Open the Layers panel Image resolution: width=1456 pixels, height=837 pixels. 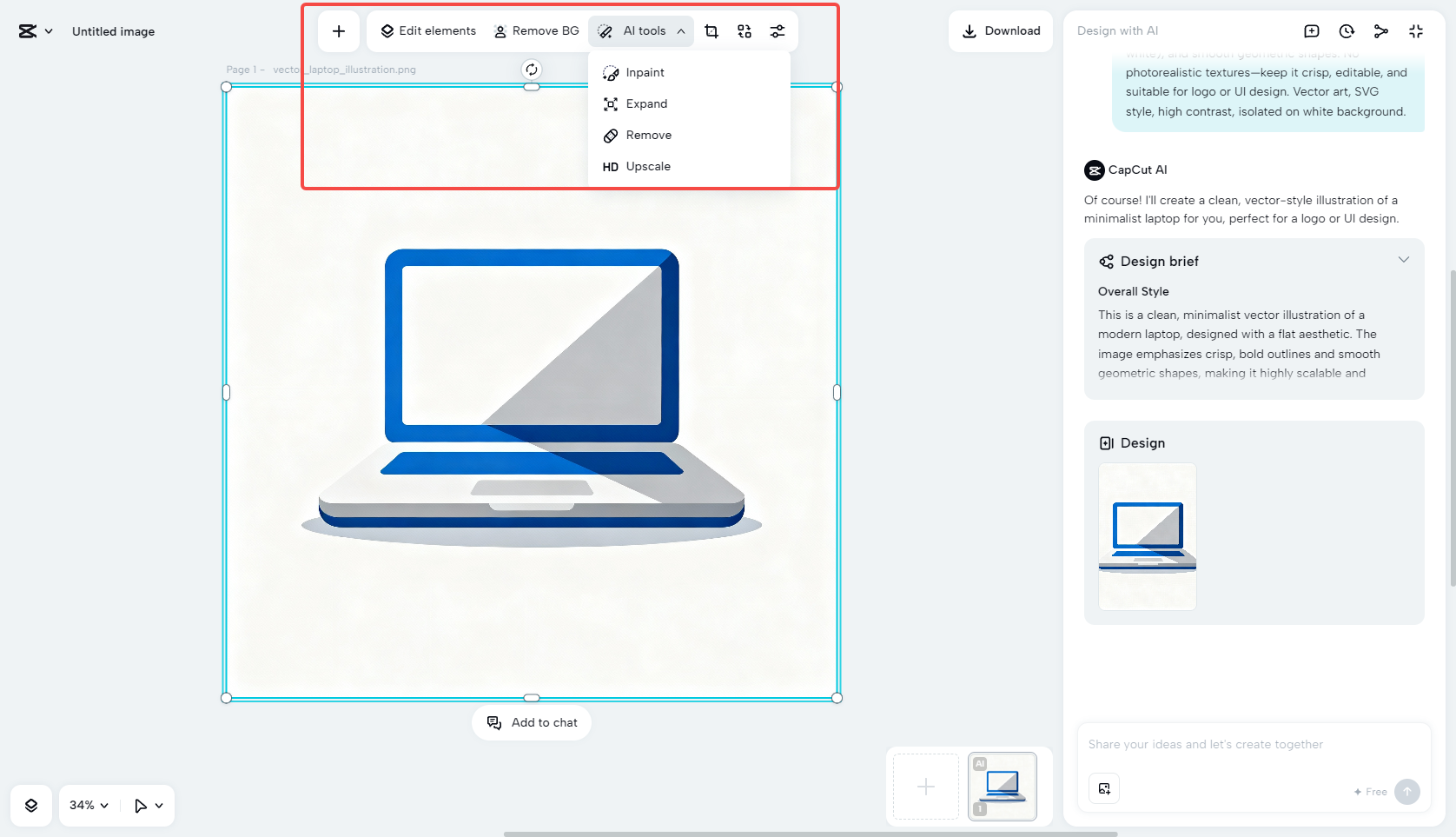30,805
